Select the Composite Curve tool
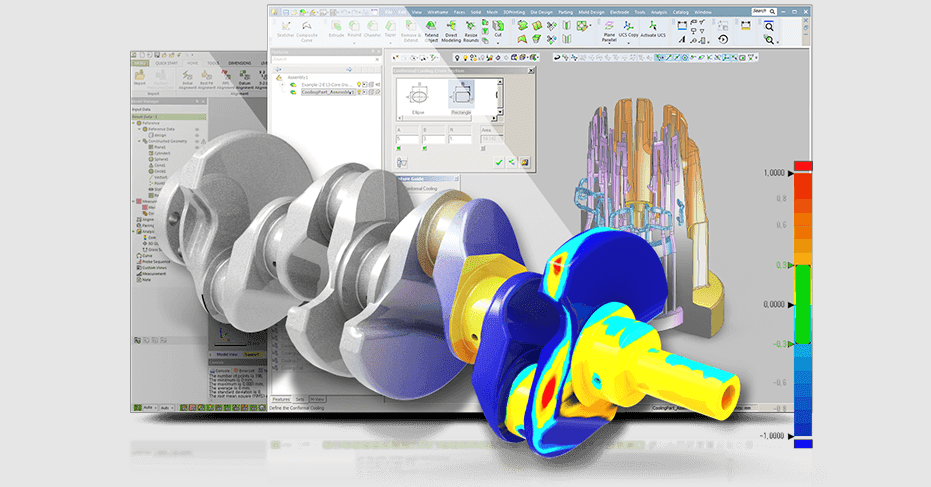The height and width of the screenshot is (487, 931). 307,30
